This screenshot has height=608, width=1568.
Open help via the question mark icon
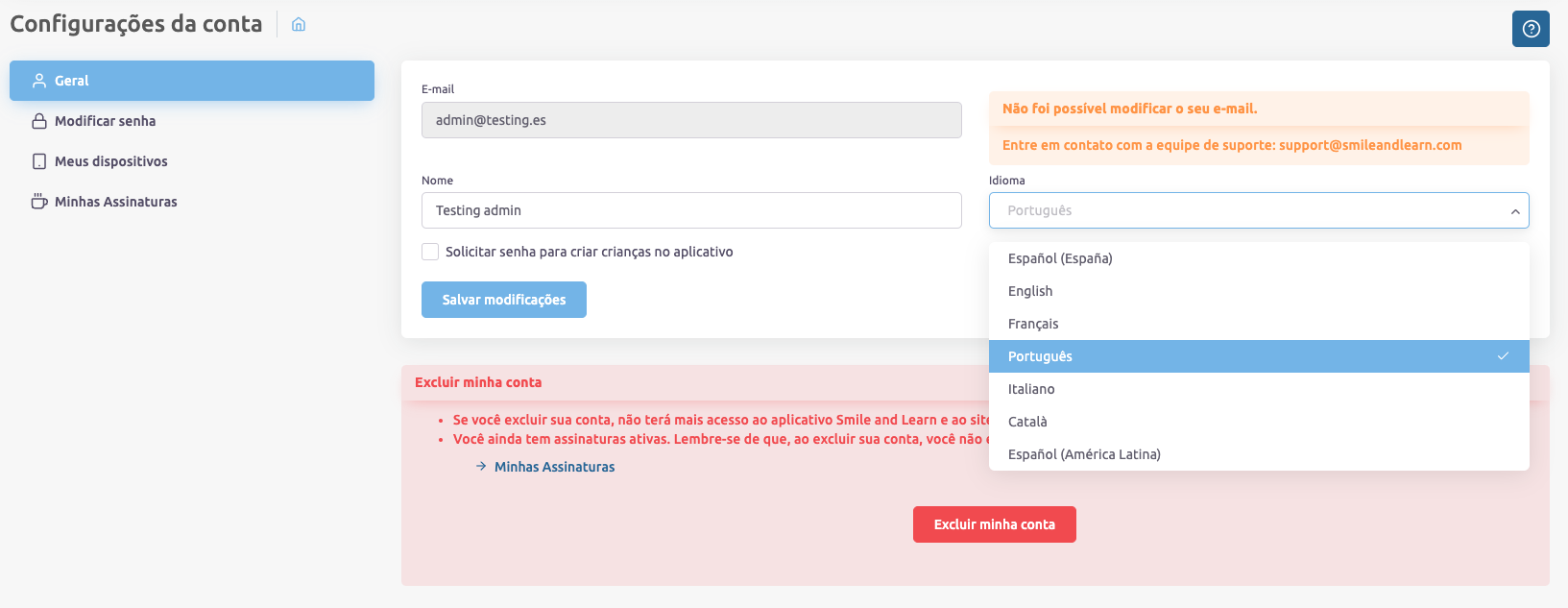coord(1531,29)
